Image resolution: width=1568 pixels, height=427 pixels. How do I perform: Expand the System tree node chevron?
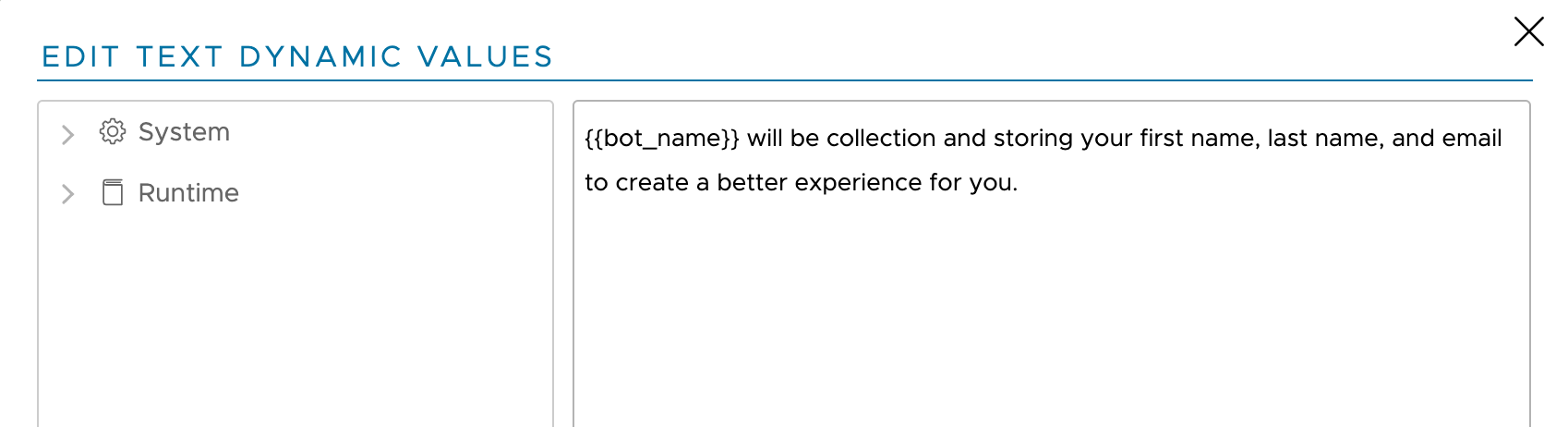(67, 135)
